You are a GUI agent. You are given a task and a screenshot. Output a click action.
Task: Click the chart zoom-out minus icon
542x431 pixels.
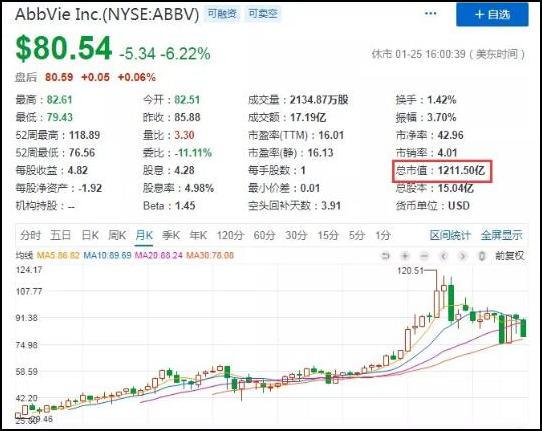click(424, 256)
